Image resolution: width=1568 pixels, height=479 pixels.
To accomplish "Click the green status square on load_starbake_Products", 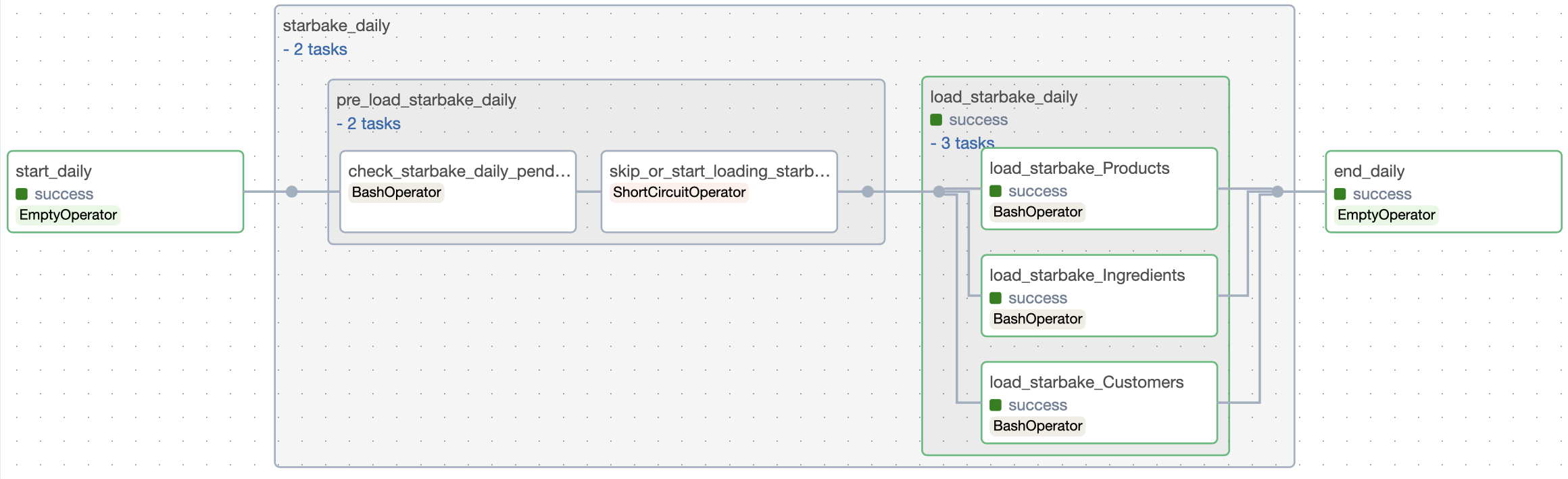I will point(996,191).
